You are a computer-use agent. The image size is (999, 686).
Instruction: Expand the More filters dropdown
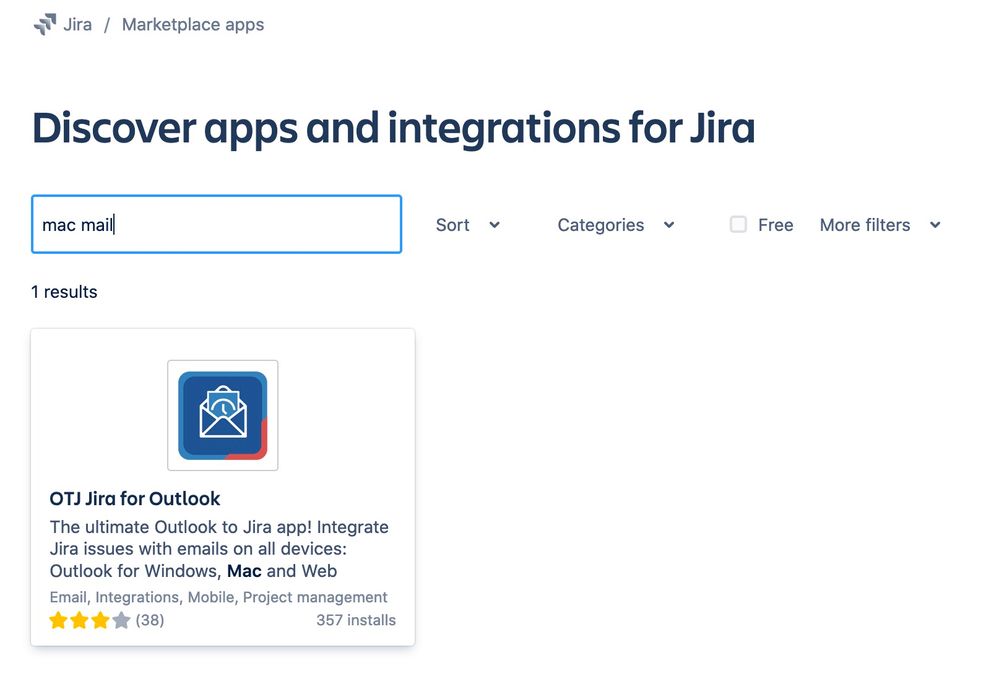coord(880,225)
